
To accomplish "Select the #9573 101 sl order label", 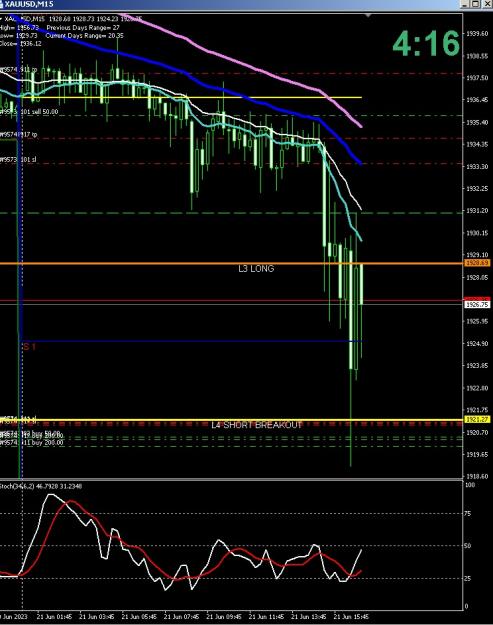I will tap(18, 159).
